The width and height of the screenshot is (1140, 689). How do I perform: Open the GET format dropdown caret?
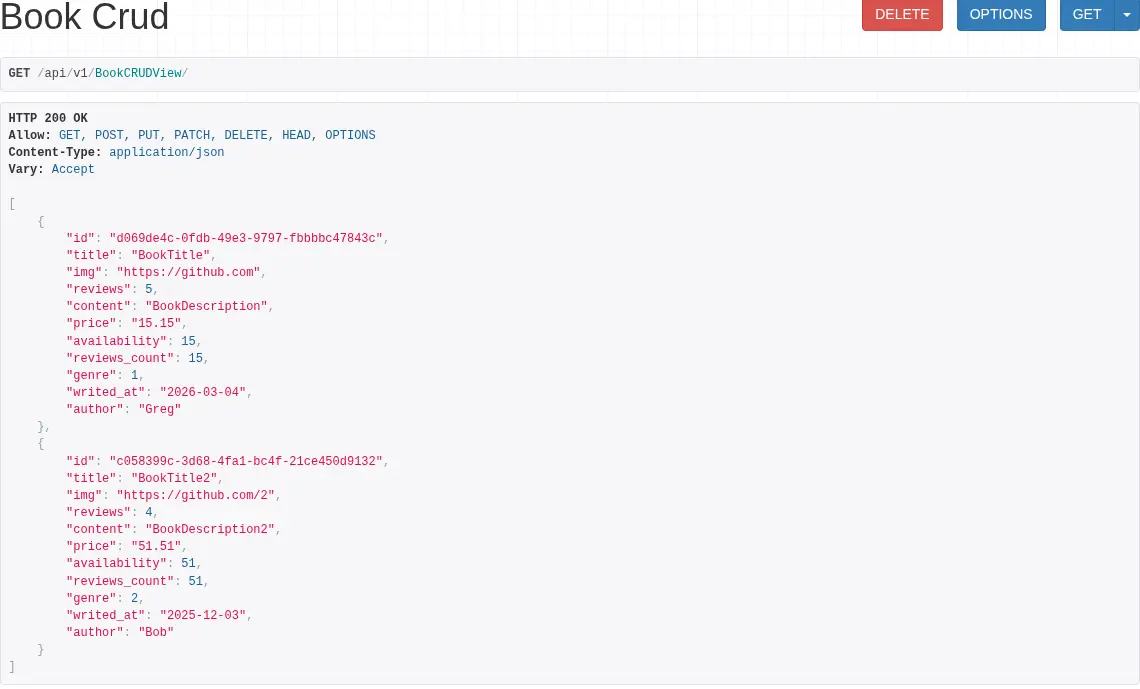tap(1127, 15)
